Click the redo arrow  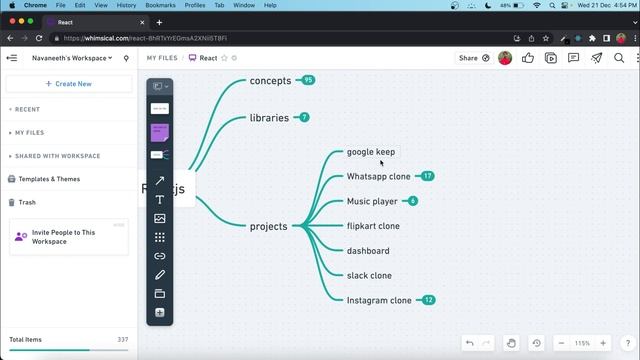pos(486,343)
